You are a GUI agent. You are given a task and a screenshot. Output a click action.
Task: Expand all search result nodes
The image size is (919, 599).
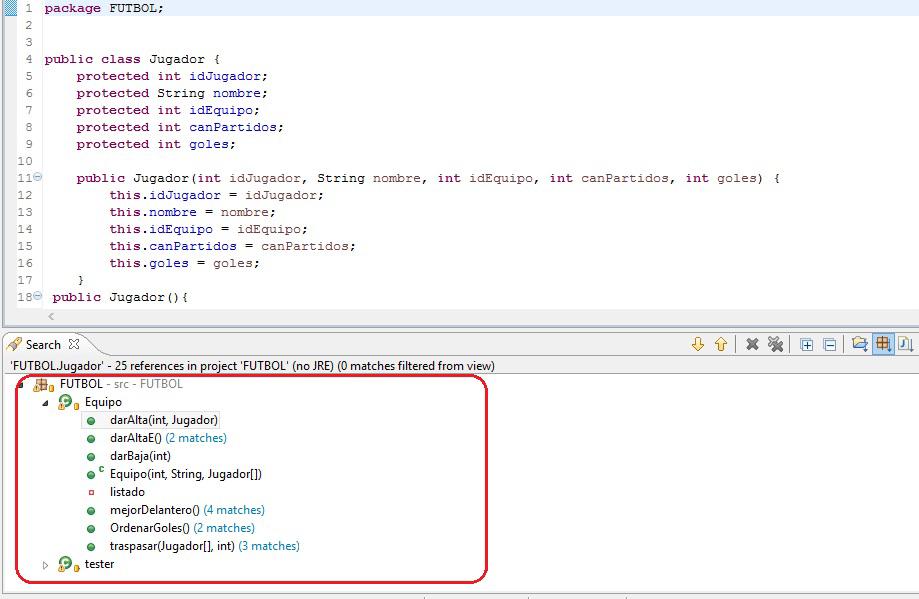click(x=806, y=344)
